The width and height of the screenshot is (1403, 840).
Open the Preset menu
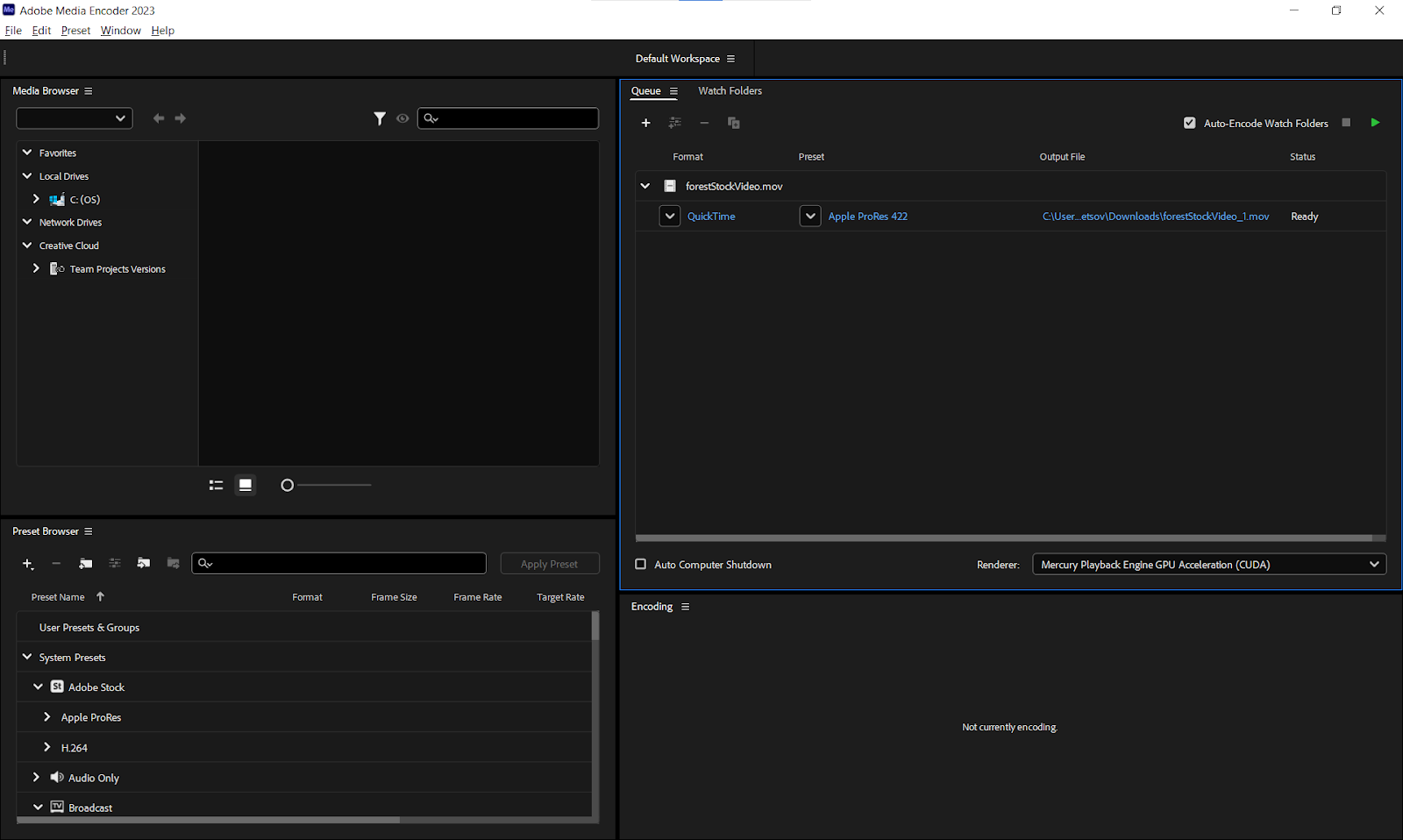(75, 31)
